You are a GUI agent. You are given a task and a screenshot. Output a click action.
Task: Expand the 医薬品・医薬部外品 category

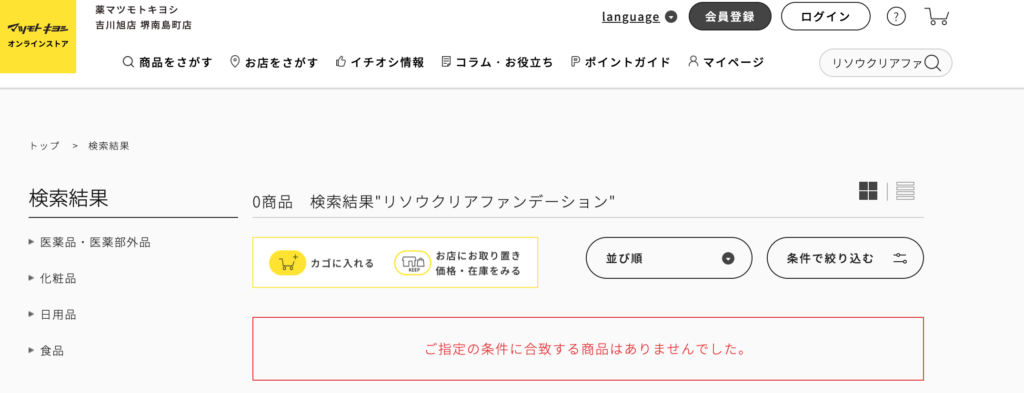(x=89, y=242)
